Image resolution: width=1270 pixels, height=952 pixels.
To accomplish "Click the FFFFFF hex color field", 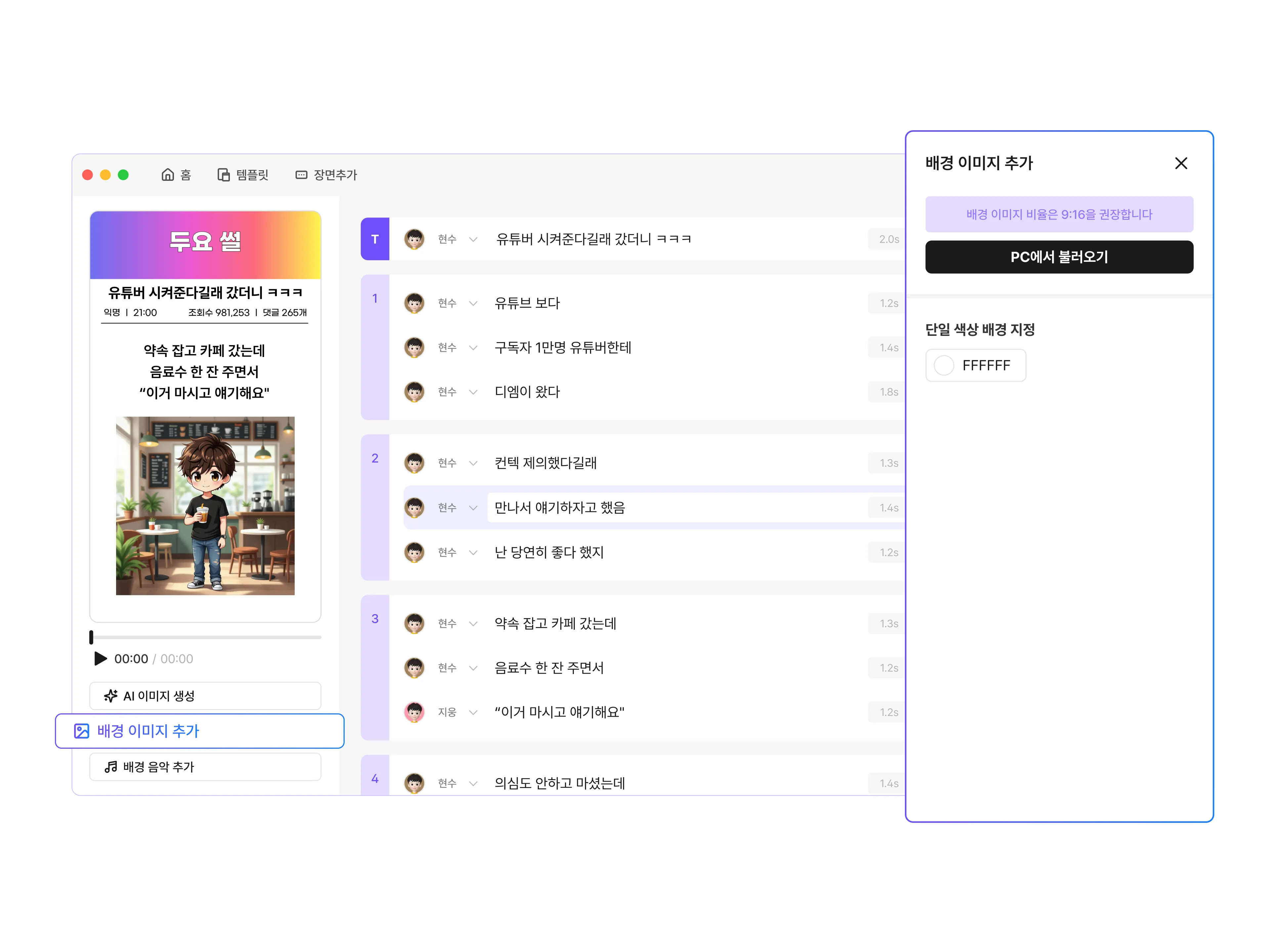I will pos(986,365).
